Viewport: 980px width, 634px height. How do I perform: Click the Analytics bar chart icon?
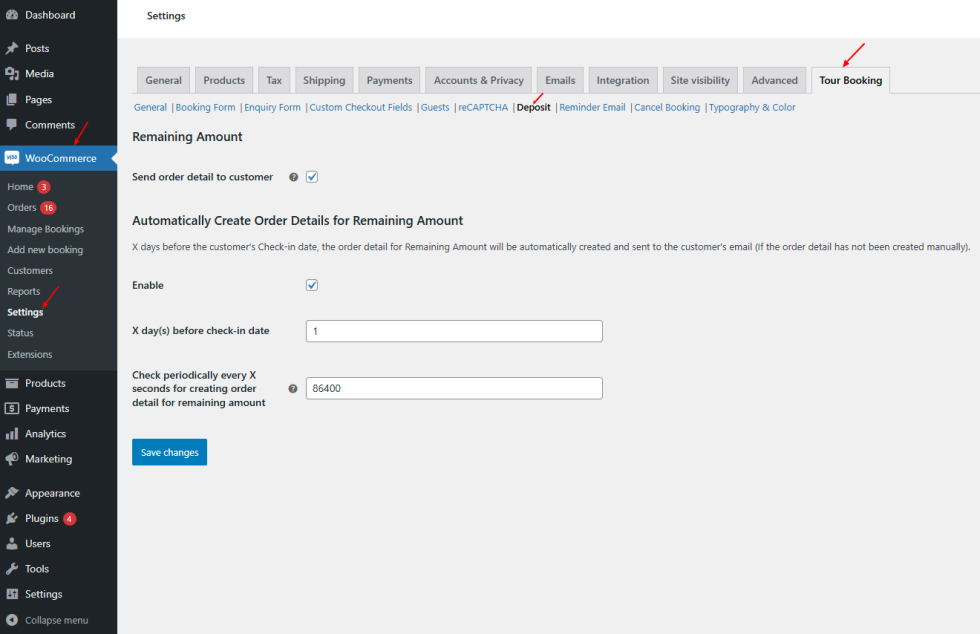pos(12,434)
